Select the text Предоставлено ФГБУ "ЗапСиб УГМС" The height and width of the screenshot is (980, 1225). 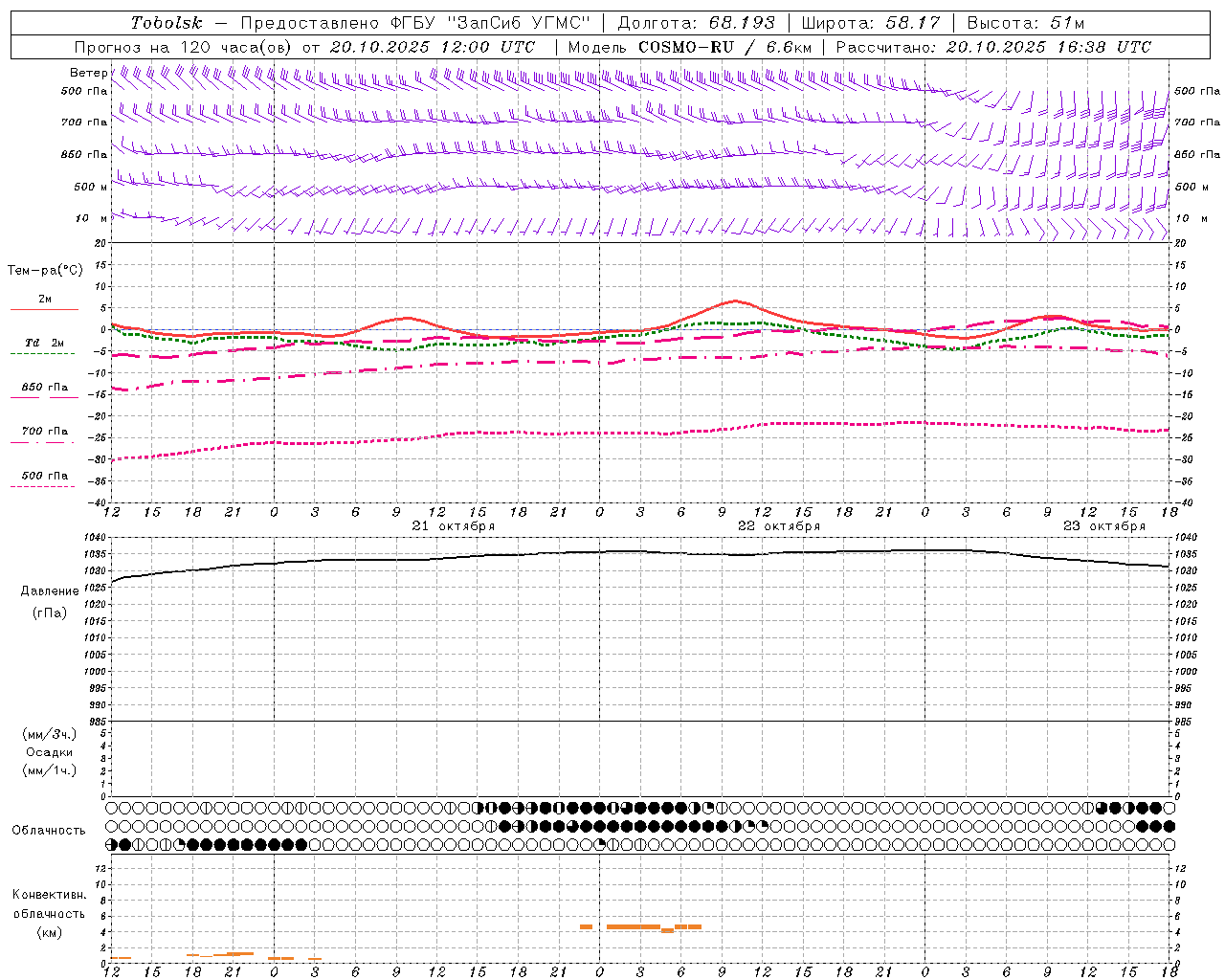[415, 23]
